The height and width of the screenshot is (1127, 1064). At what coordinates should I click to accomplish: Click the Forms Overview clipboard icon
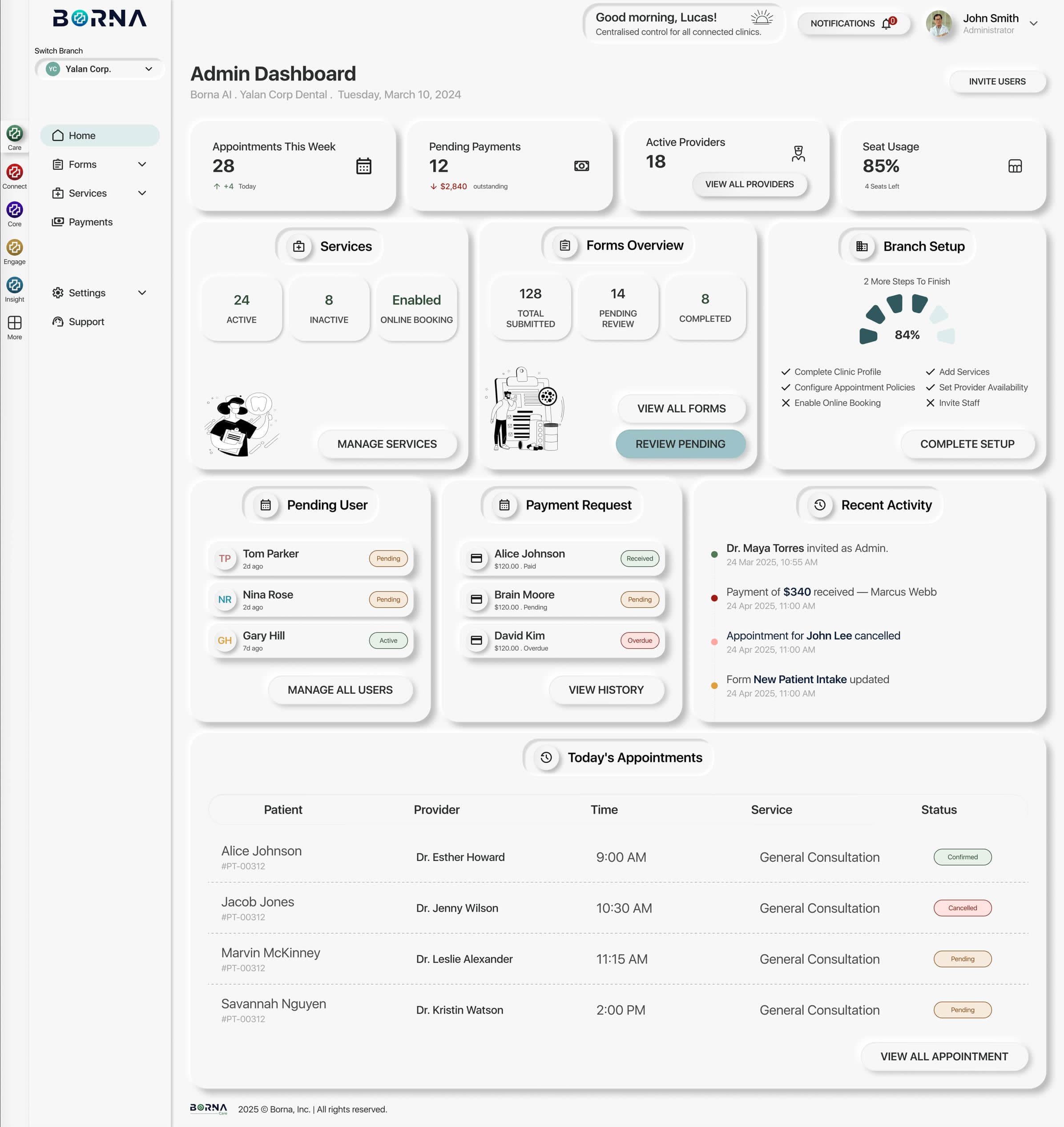[565, 246]
